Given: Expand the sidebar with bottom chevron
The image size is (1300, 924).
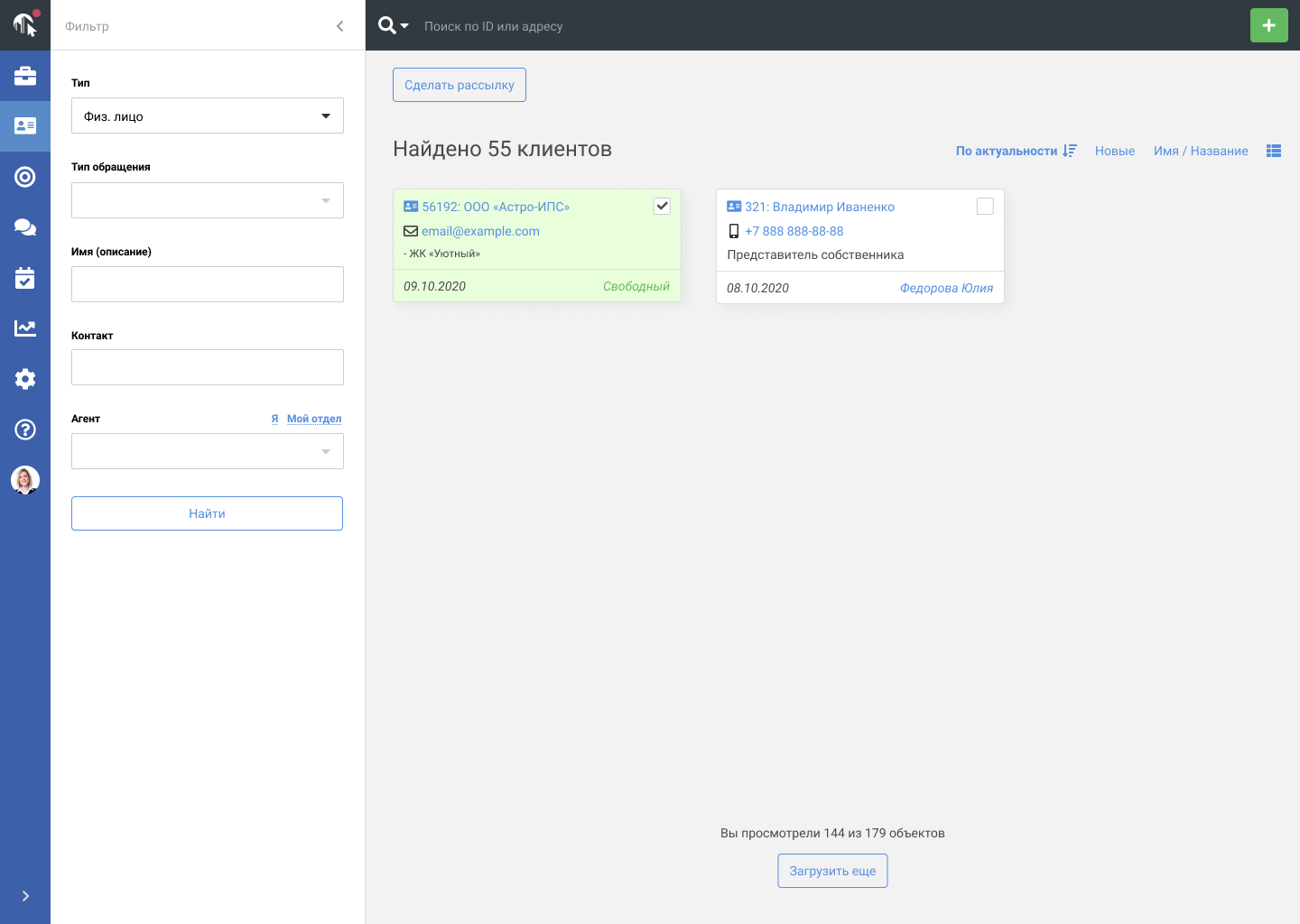Looking at the screenshot, I should point(25,896).
